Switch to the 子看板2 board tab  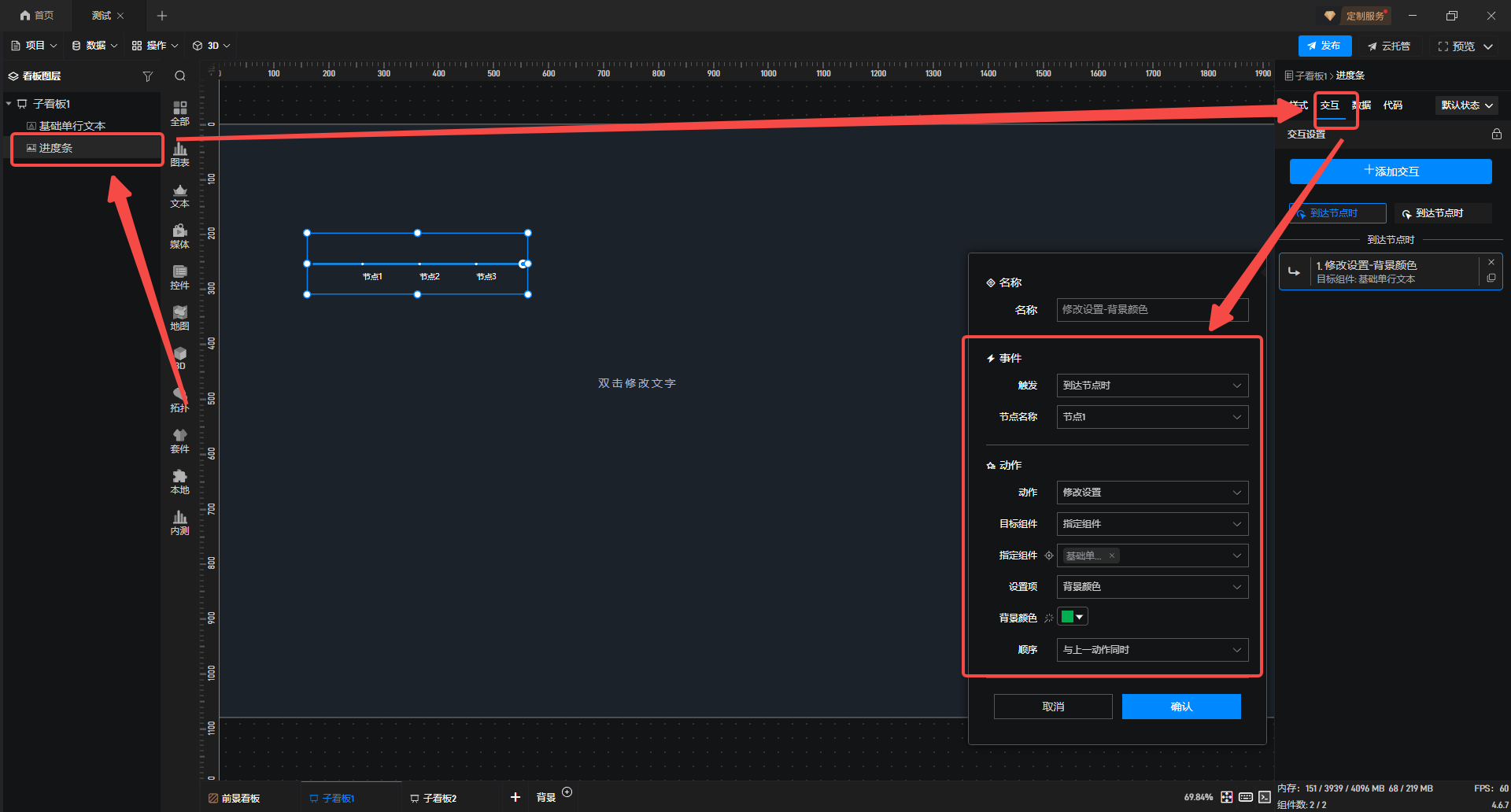[x=434, y=798]
